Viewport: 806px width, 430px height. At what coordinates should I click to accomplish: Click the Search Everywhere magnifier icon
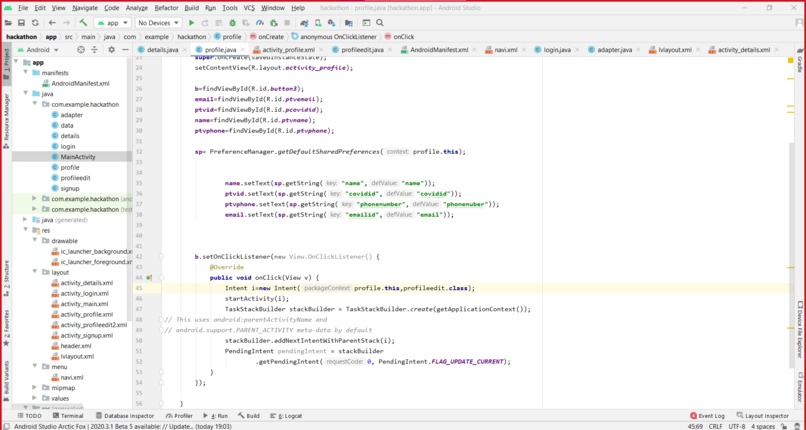380,23
